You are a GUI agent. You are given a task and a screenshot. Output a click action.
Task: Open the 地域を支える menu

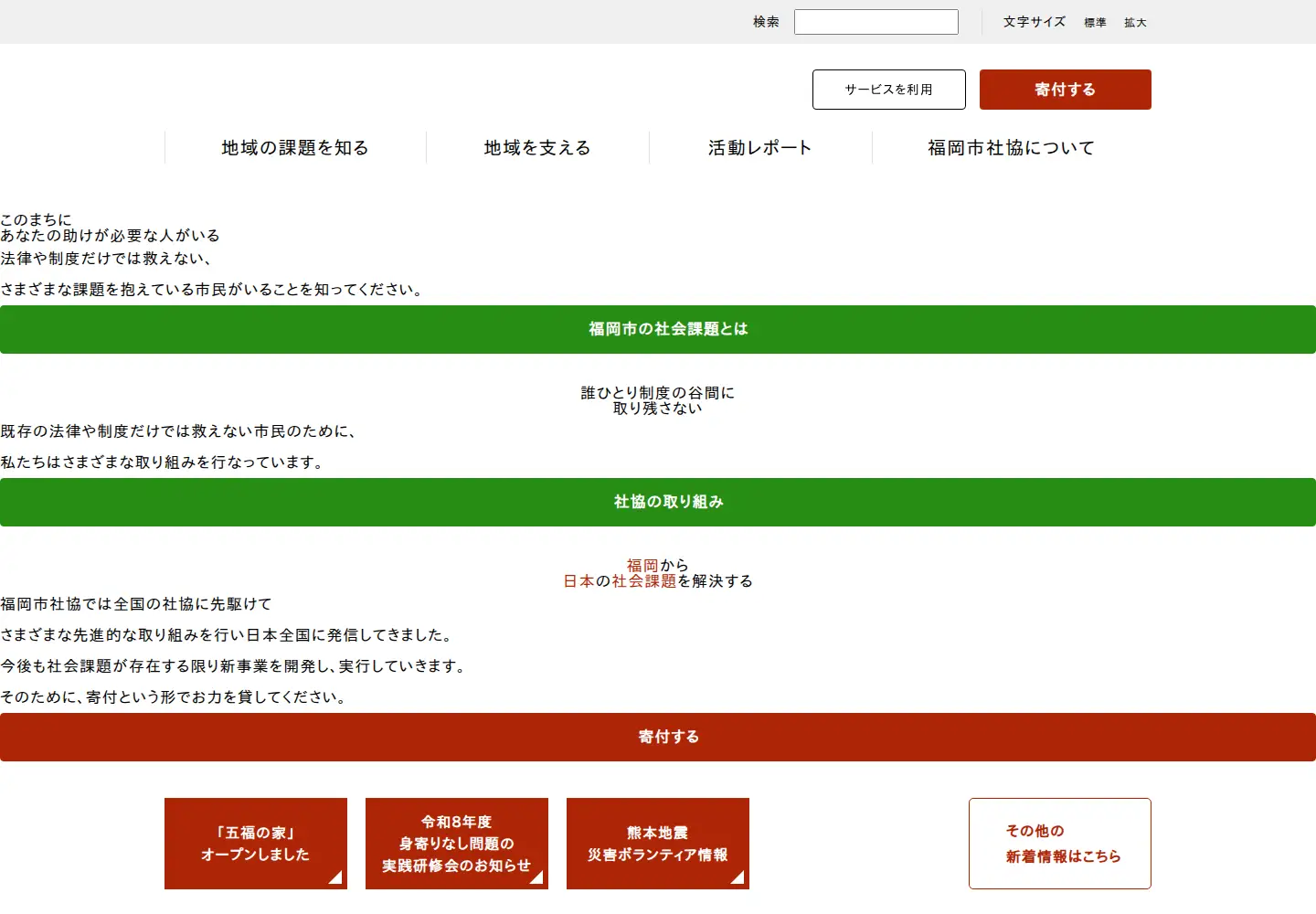[x=537, y=148]
